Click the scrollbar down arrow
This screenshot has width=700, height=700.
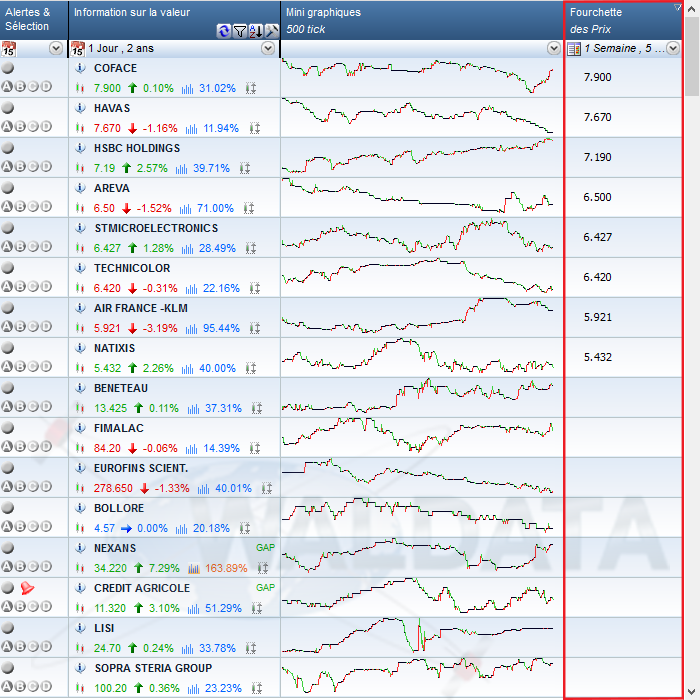[692, 691]
